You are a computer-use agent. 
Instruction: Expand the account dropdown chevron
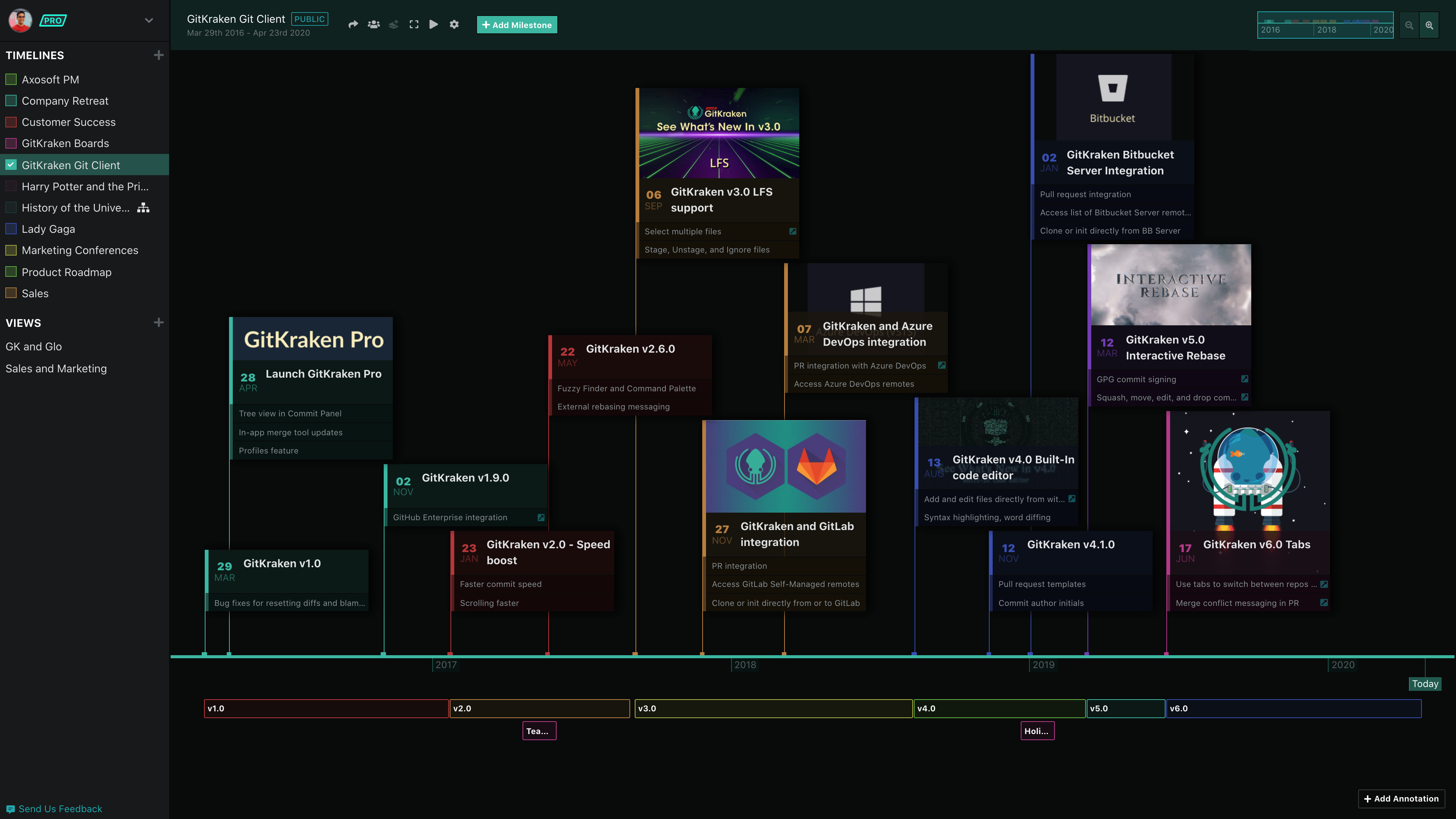click(149, 20)
